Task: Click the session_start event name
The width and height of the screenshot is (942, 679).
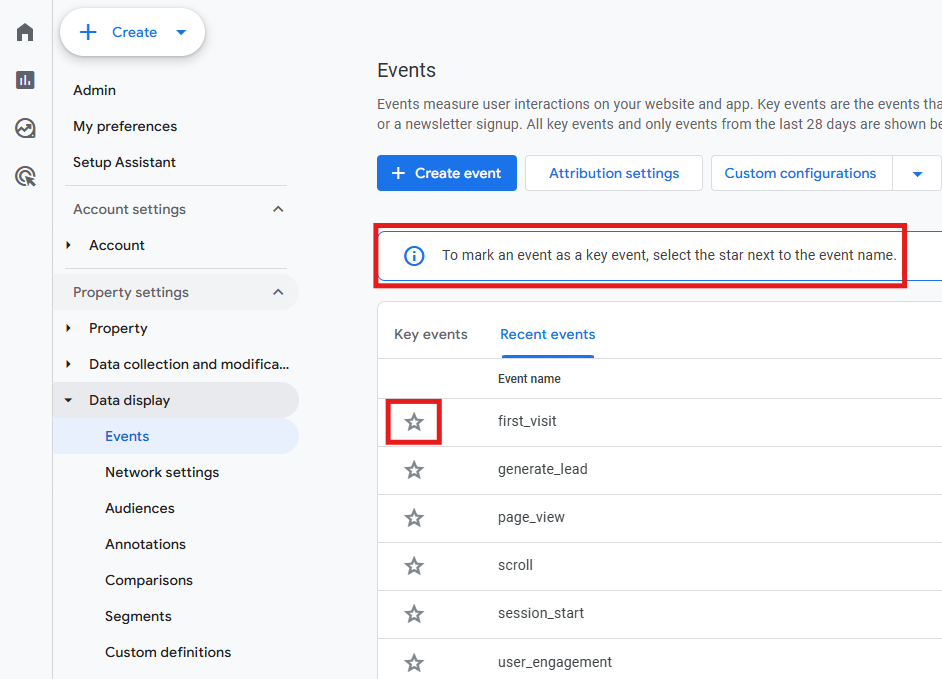Action: pyautogui.click(x=541, y=614)
